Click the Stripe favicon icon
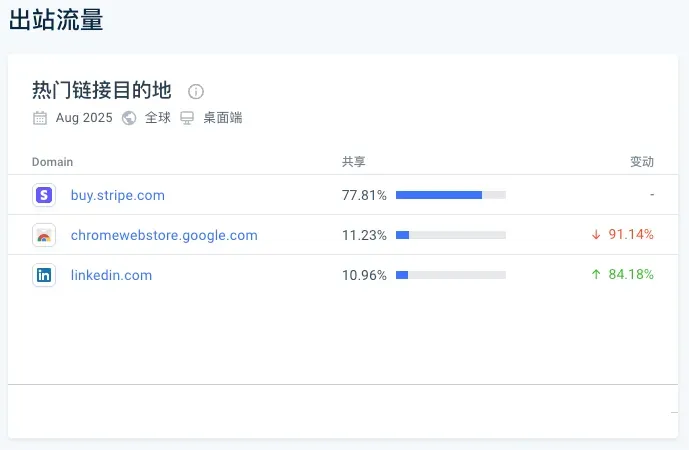689x450 pixels. coord(44,195)
